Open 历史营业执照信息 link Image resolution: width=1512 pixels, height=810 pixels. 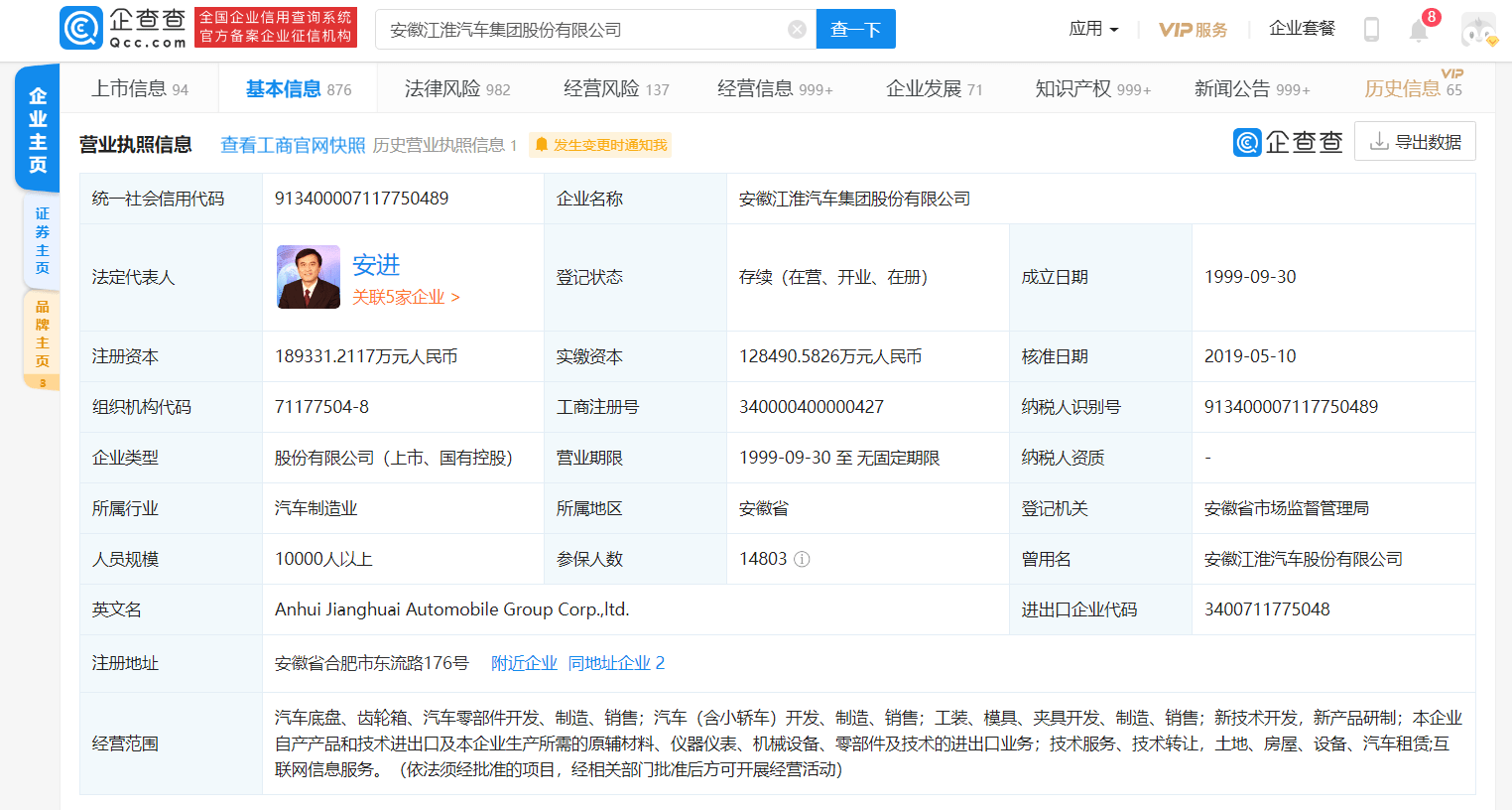pos(445,145)
